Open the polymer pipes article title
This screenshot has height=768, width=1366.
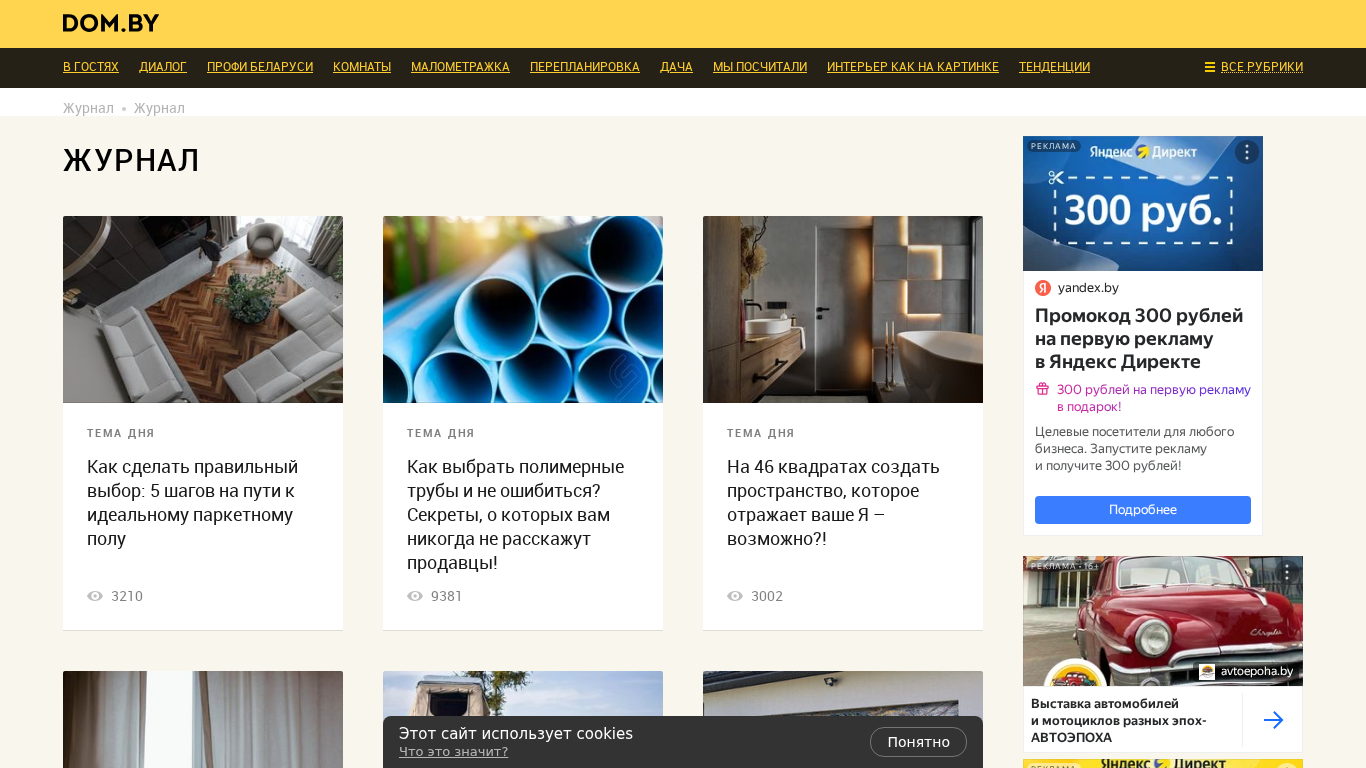pyautogui.click(x=515, y=515)
